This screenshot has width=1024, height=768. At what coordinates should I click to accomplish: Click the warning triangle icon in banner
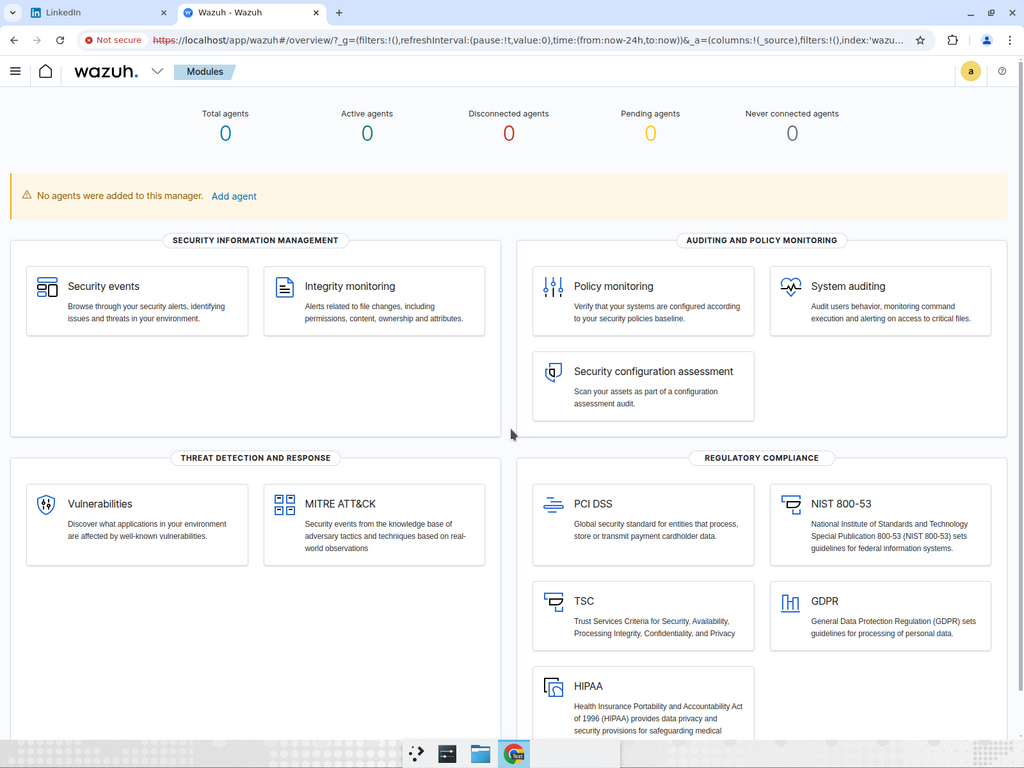tap(27, 195)
